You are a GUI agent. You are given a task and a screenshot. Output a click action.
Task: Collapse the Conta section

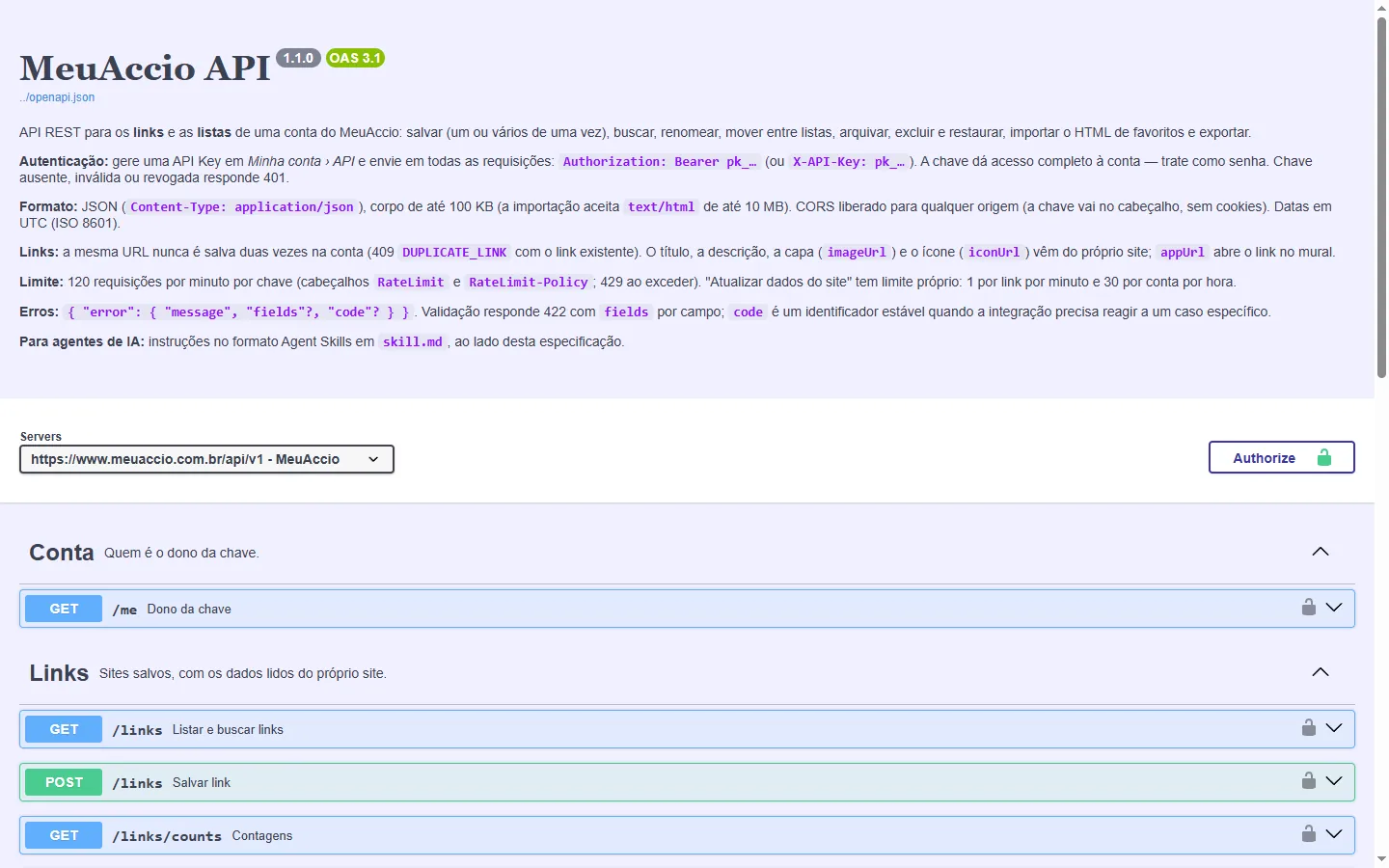tap(1321, 552)
